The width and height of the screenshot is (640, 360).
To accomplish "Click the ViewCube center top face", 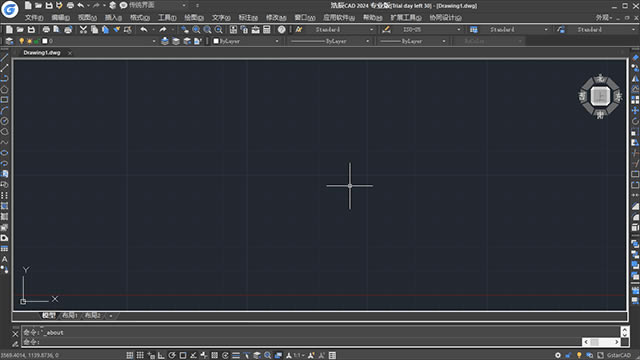I will tap(600, 96).
